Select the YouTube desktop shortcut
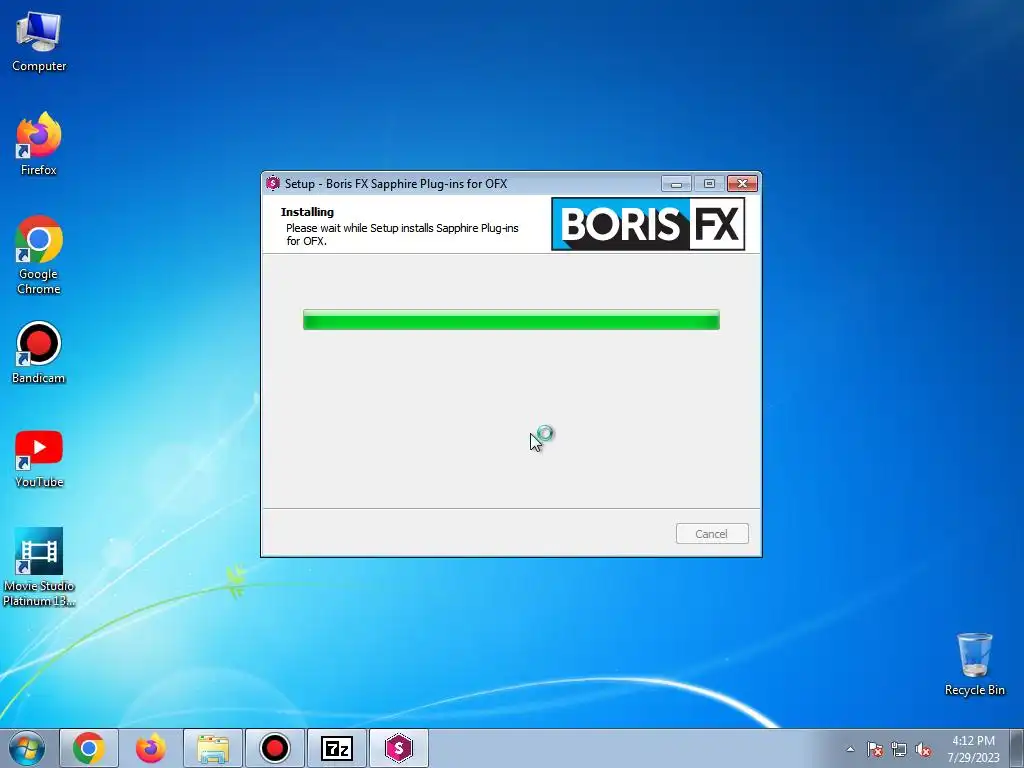This screenshot has height=768, width=1024. click(x=39, y=459)
